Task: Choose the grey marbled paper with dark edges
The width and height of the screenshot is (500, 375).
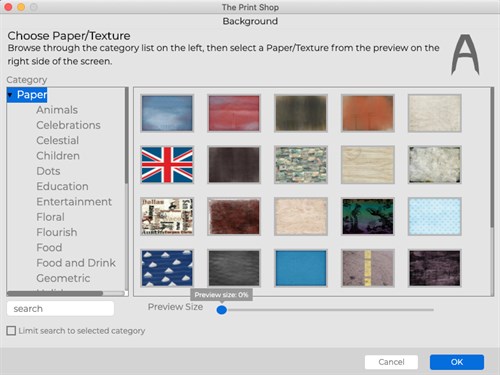Action: [x=435, y=165]
